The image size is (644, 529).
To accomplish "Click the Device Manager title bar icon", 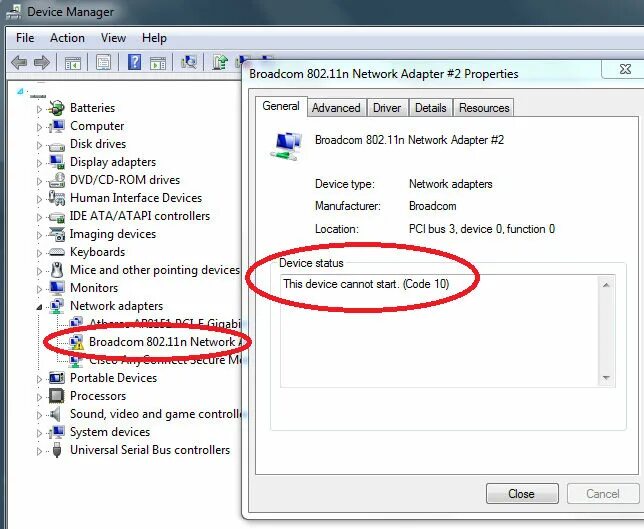I will pyautogui.click(x=14, y=12).
